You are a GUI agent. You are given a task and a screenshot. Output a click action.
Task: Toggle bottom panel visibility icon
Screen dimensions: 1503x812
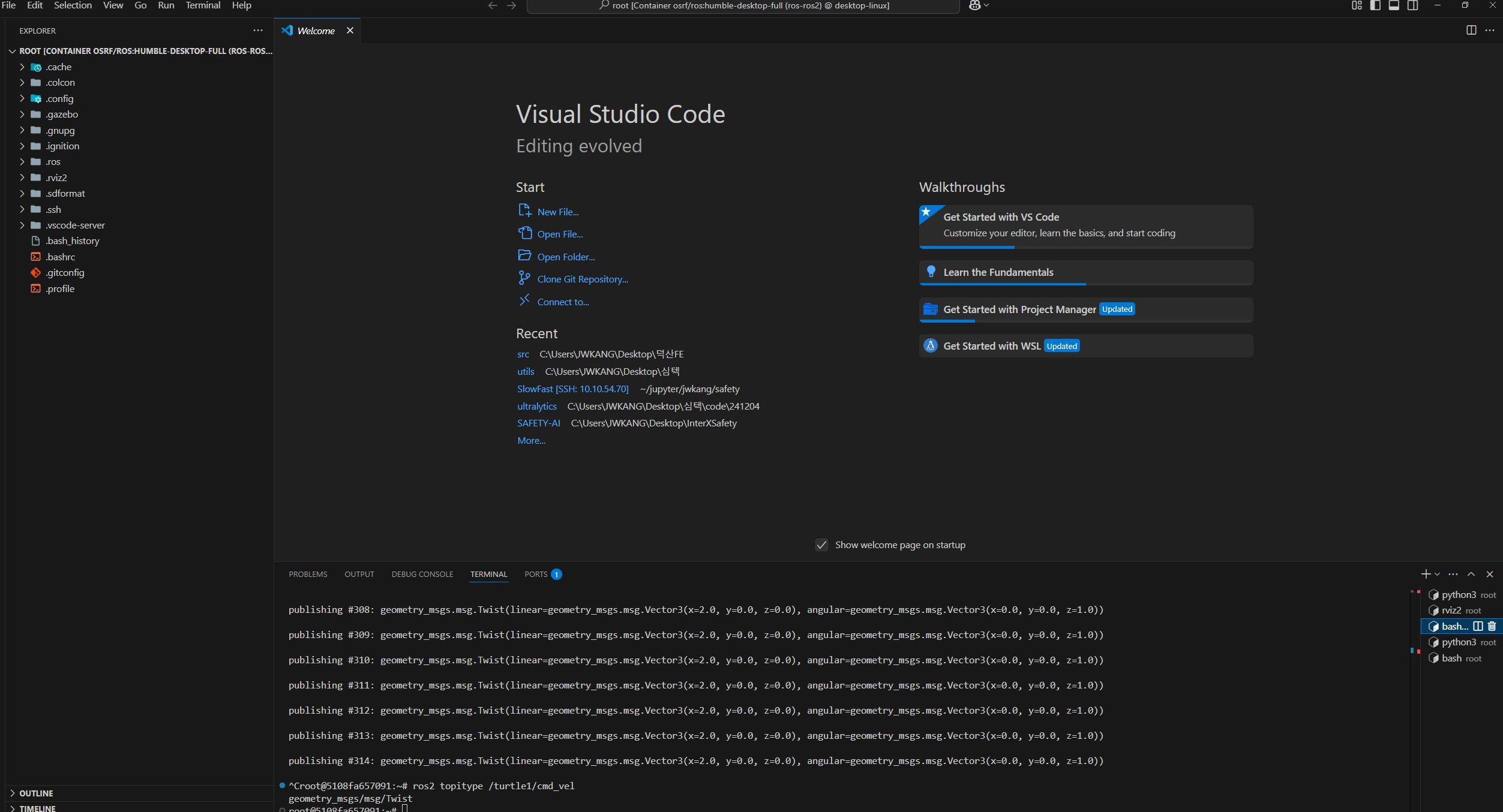tap(1394, 5)
